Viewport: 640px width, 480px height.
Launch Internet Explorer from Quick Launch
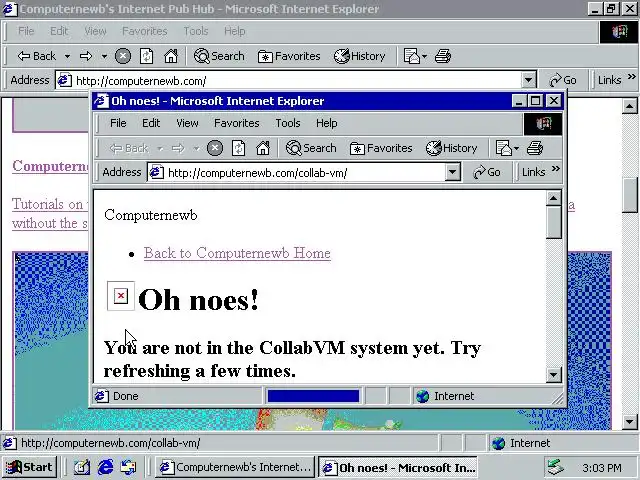(105, 467)
